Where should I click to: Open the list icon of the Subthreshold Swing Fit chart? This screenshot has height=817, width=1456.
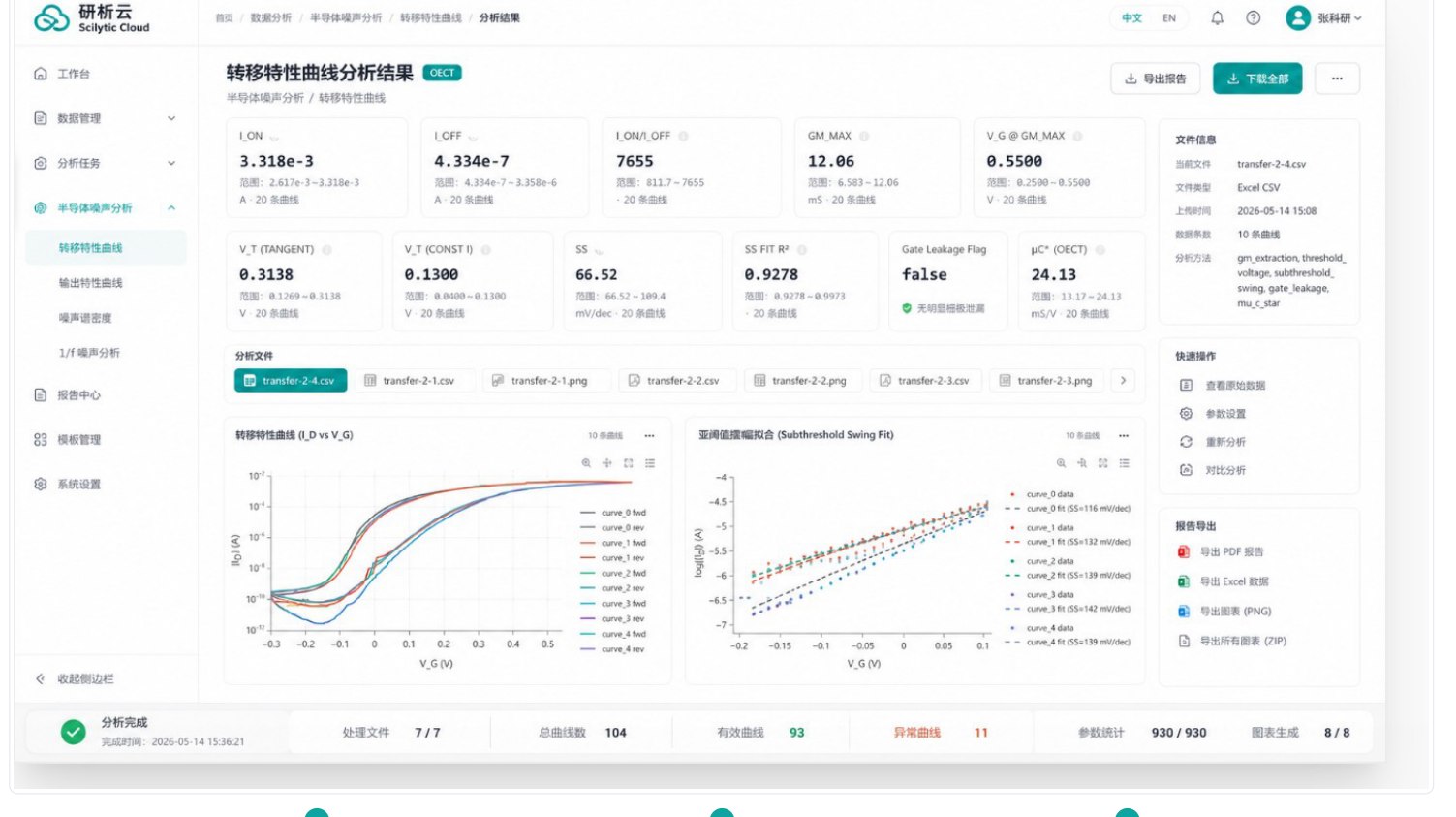point(1124,463)
